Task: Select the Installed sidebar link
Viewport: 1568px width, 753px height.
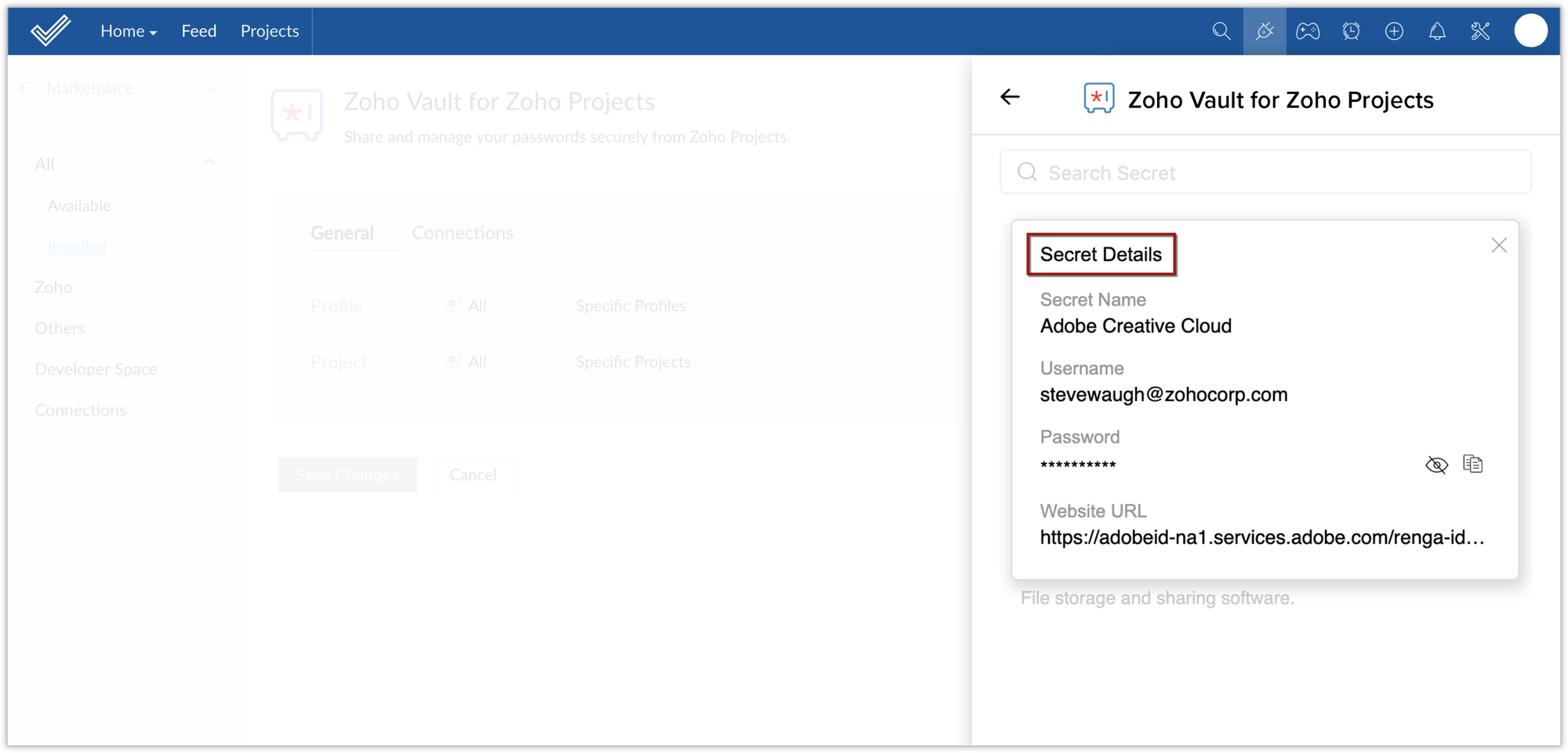Action: [x=77, y=246]
